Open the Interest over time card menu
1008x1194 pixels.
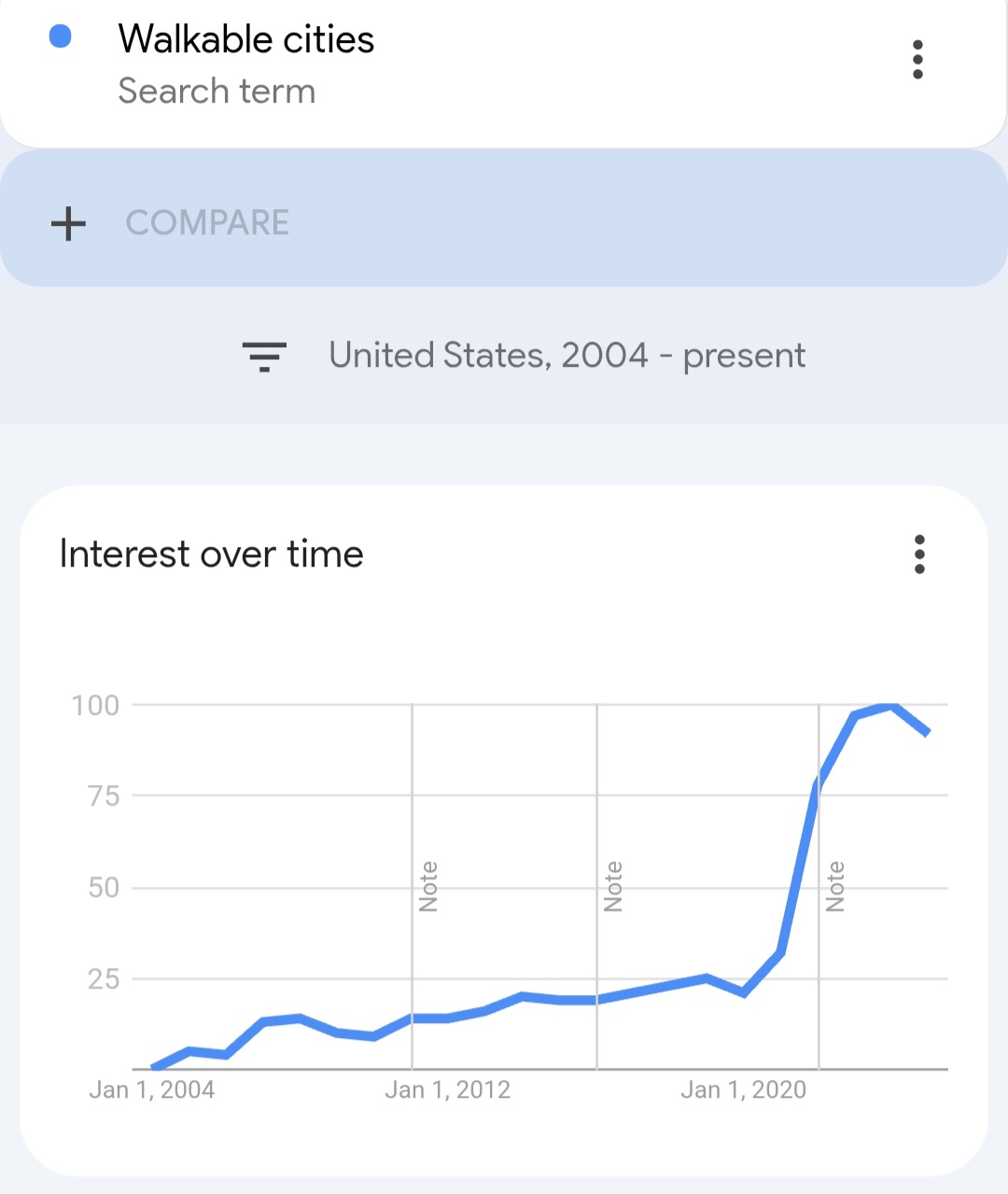click(919, 555)
